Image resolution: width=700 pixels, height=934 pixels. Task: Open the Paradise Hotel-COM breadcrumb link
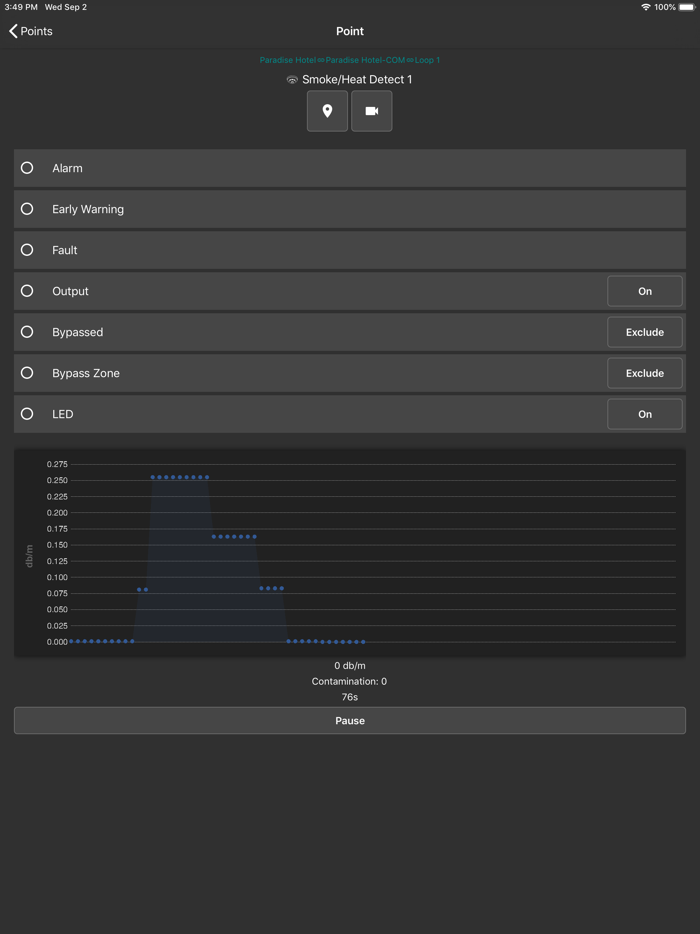coord(365,60)
